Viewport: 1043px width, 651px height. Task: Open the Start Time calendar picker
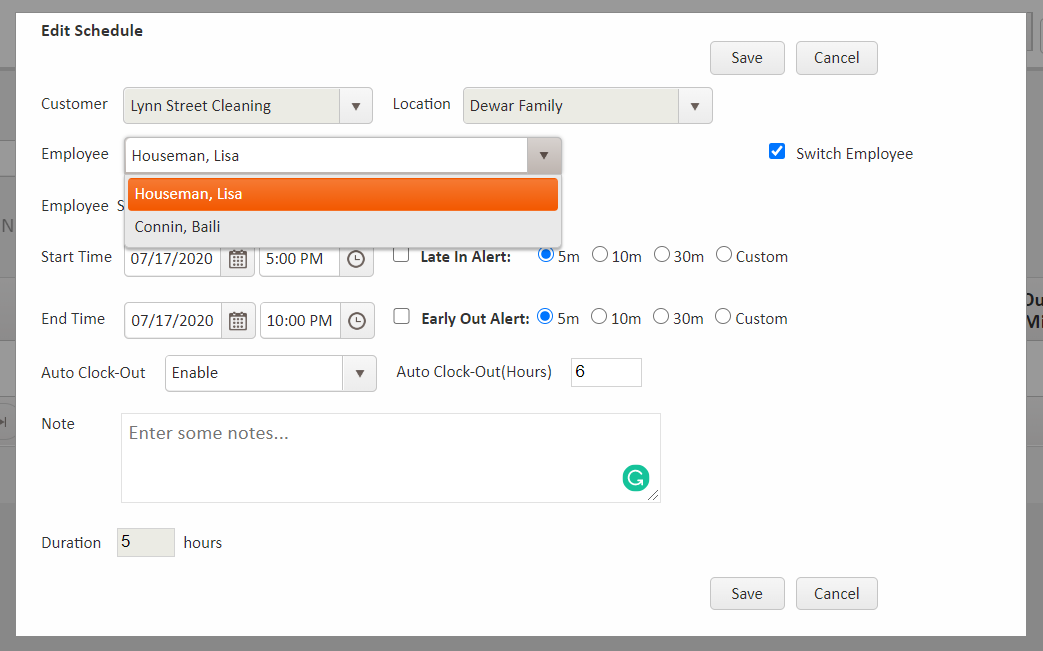point(238,259)
